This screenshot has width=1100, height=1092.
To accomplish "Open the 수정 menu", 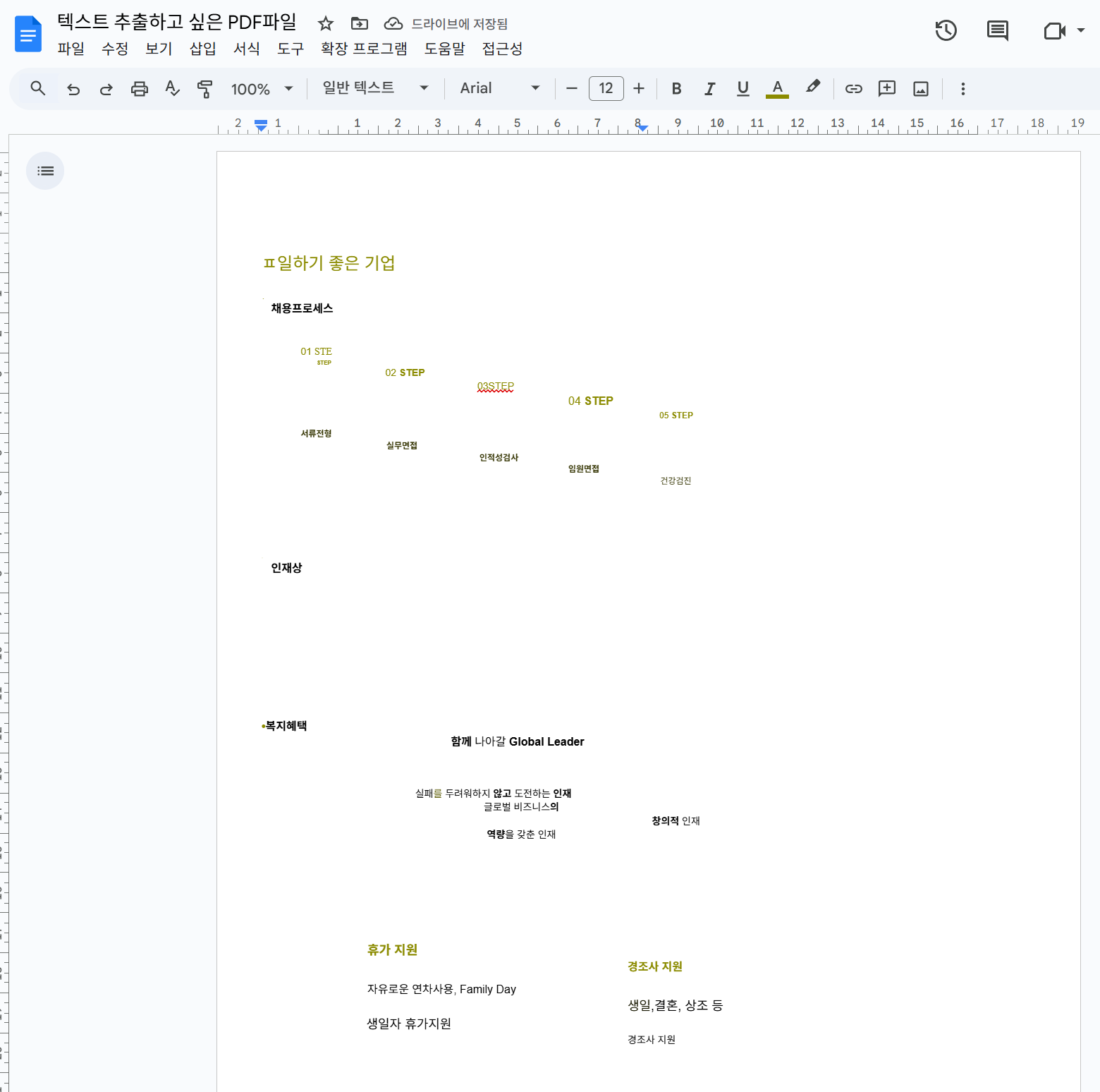I will click(x=115, y=49).
